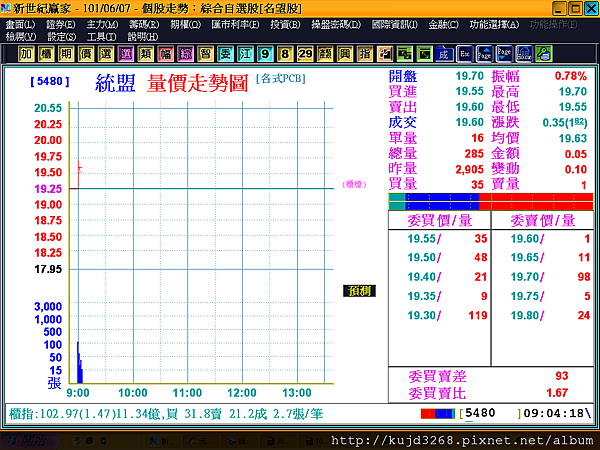Open the 功能選擇(A) menu
The image size is (600, 450).
tap(494, 24)
